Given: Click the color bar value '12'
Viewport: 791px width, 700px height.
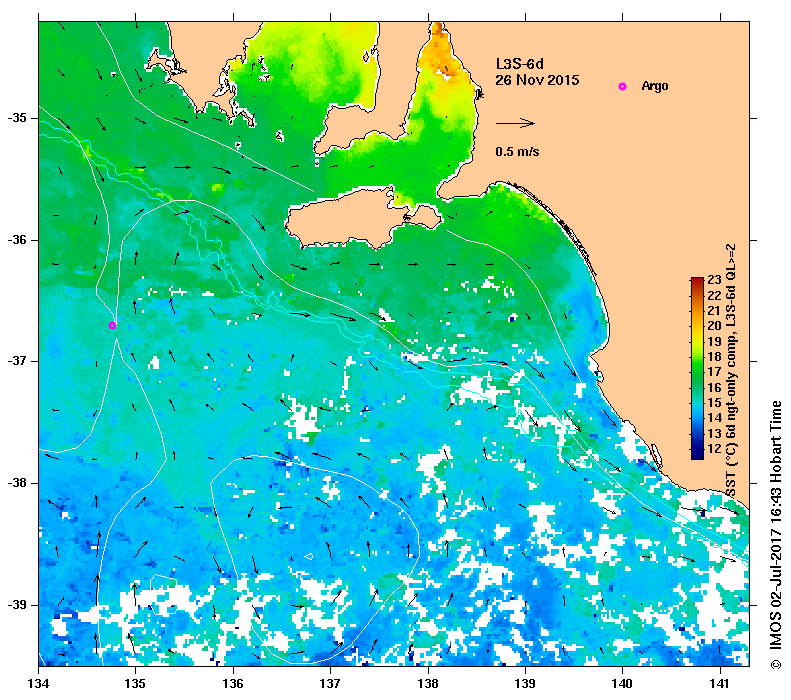Looking at the screenshot, I should [x=714, y=448].
